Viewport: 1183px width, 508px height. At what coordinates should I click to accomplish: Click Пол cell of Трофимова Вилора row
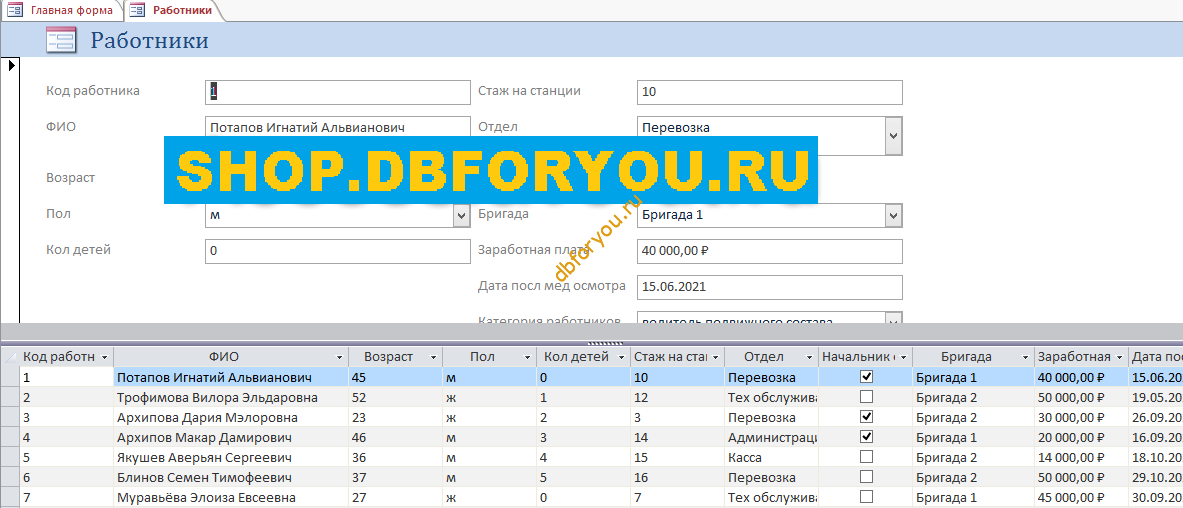point(489,397)
